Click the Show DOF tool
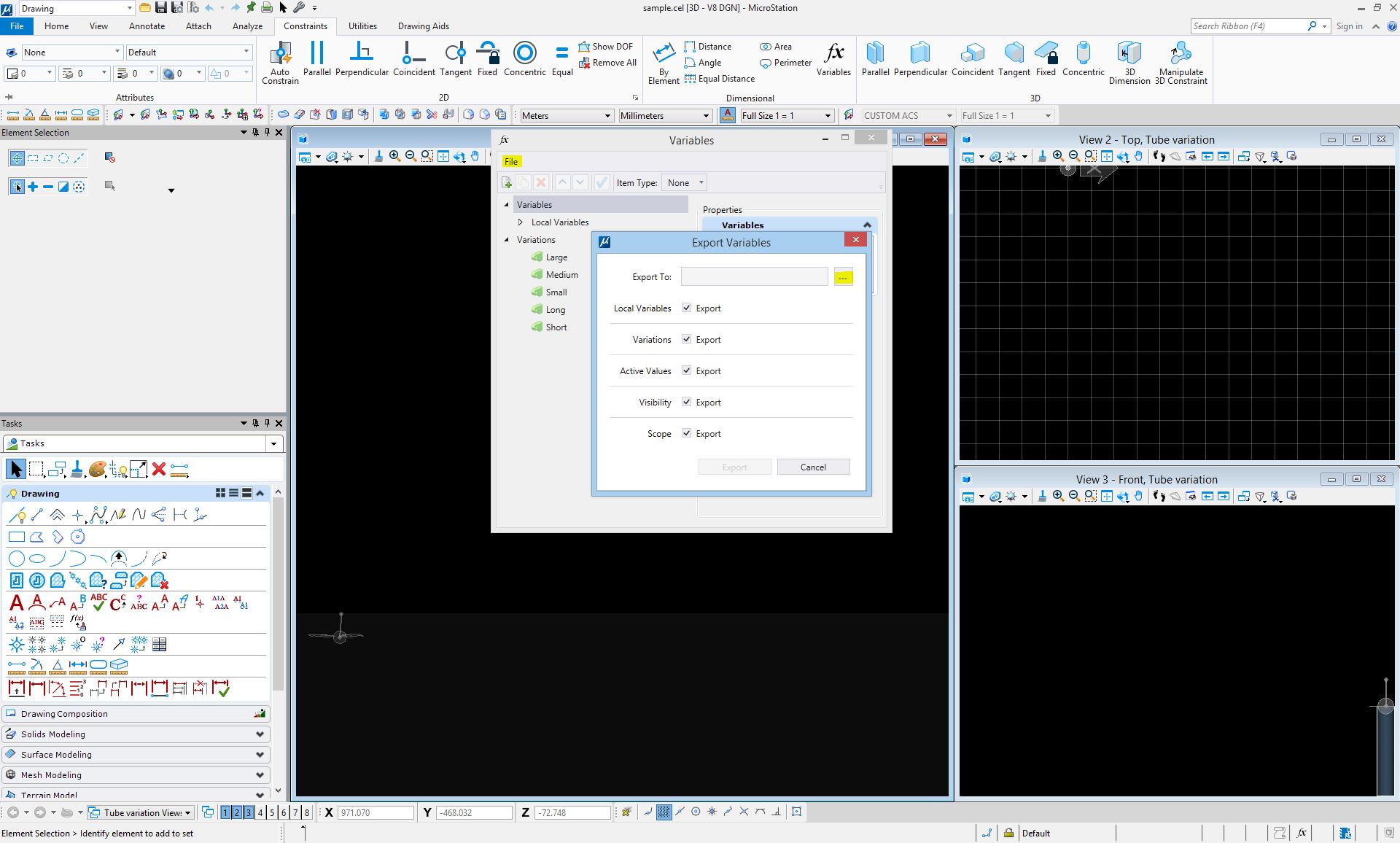The width and height of the screenshot is (1400, 843). click(x=605, y=46)
